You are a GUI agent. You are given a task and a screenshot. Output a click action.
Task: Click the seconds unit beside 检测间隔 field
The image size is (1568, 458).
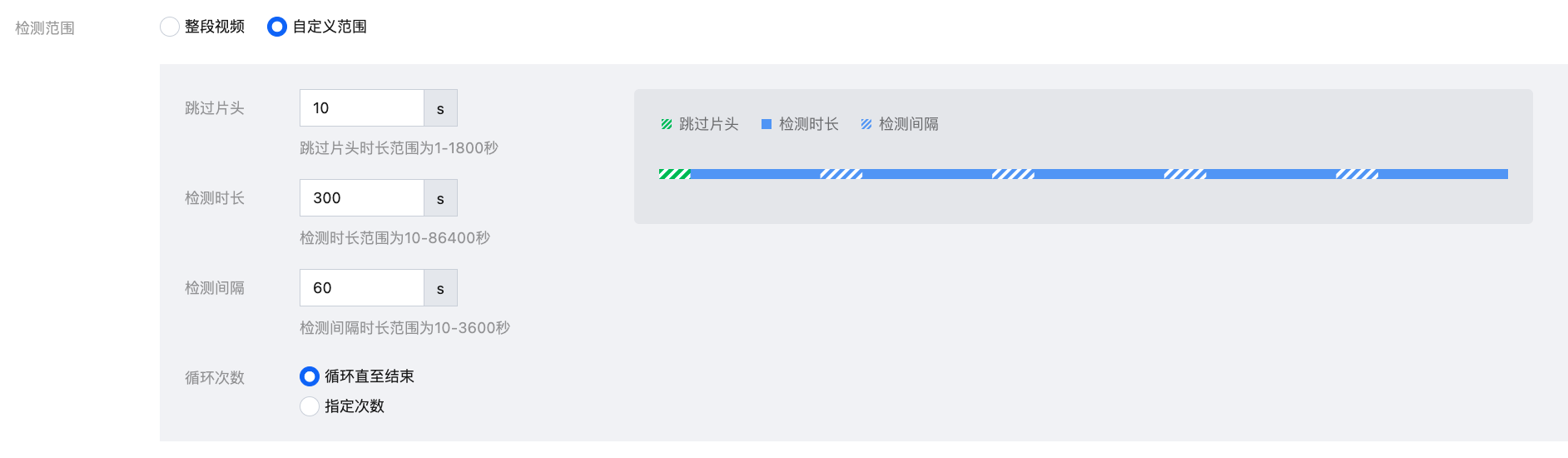pos(440,288)
